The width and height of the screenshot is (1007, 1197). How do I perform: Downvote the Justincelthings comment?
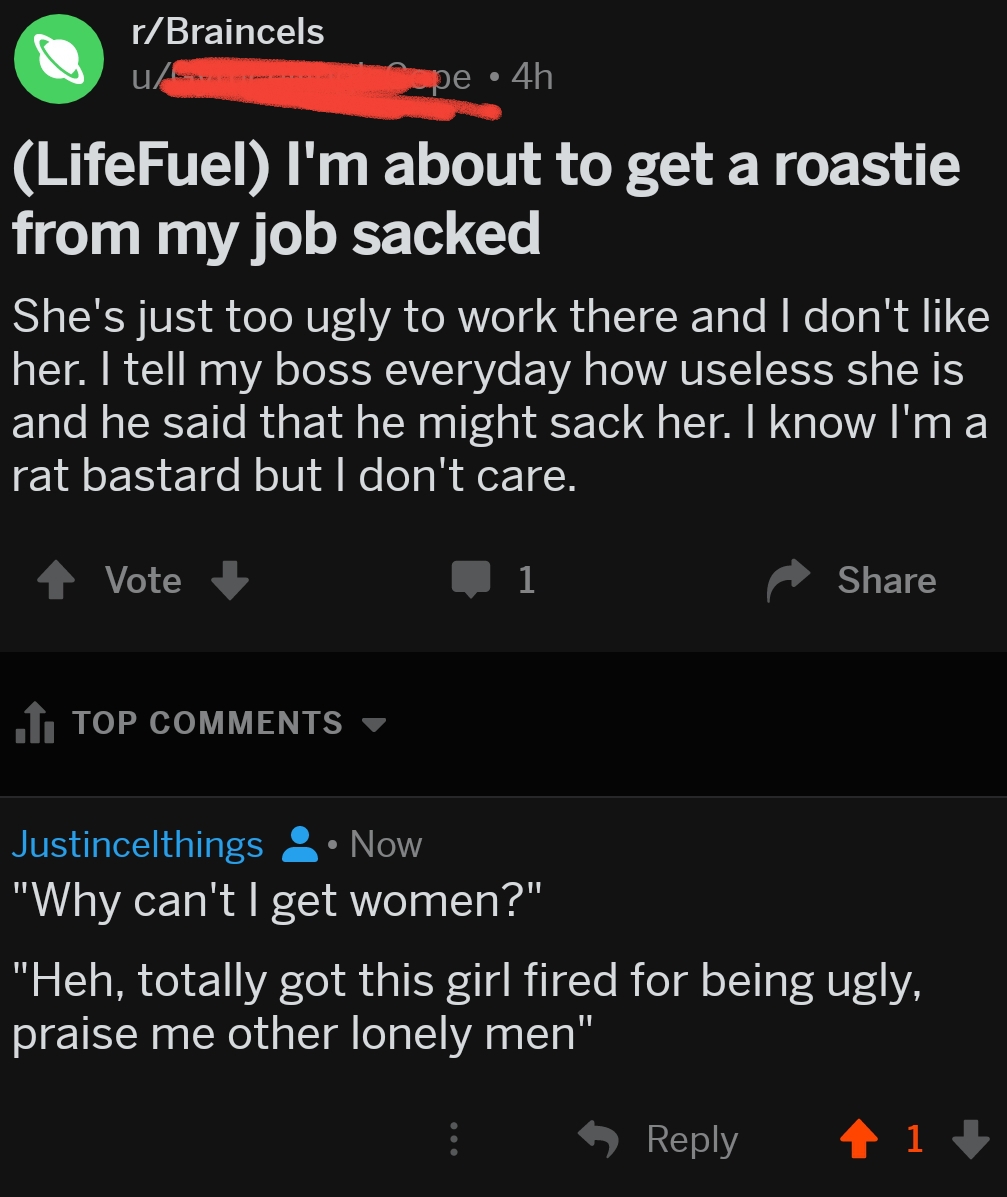pos(969,1139)
